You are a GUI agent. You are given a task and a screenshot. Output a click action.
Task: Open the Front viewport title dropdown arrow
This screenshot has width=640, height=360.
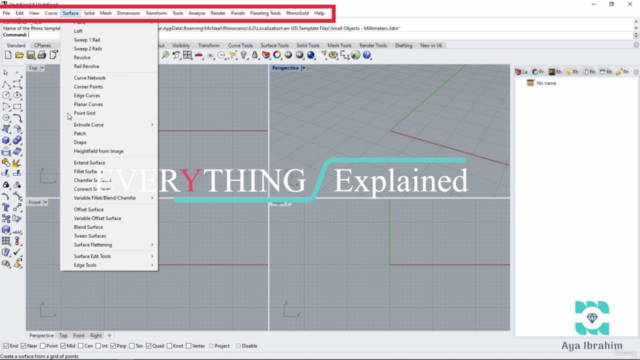[45, 202]
